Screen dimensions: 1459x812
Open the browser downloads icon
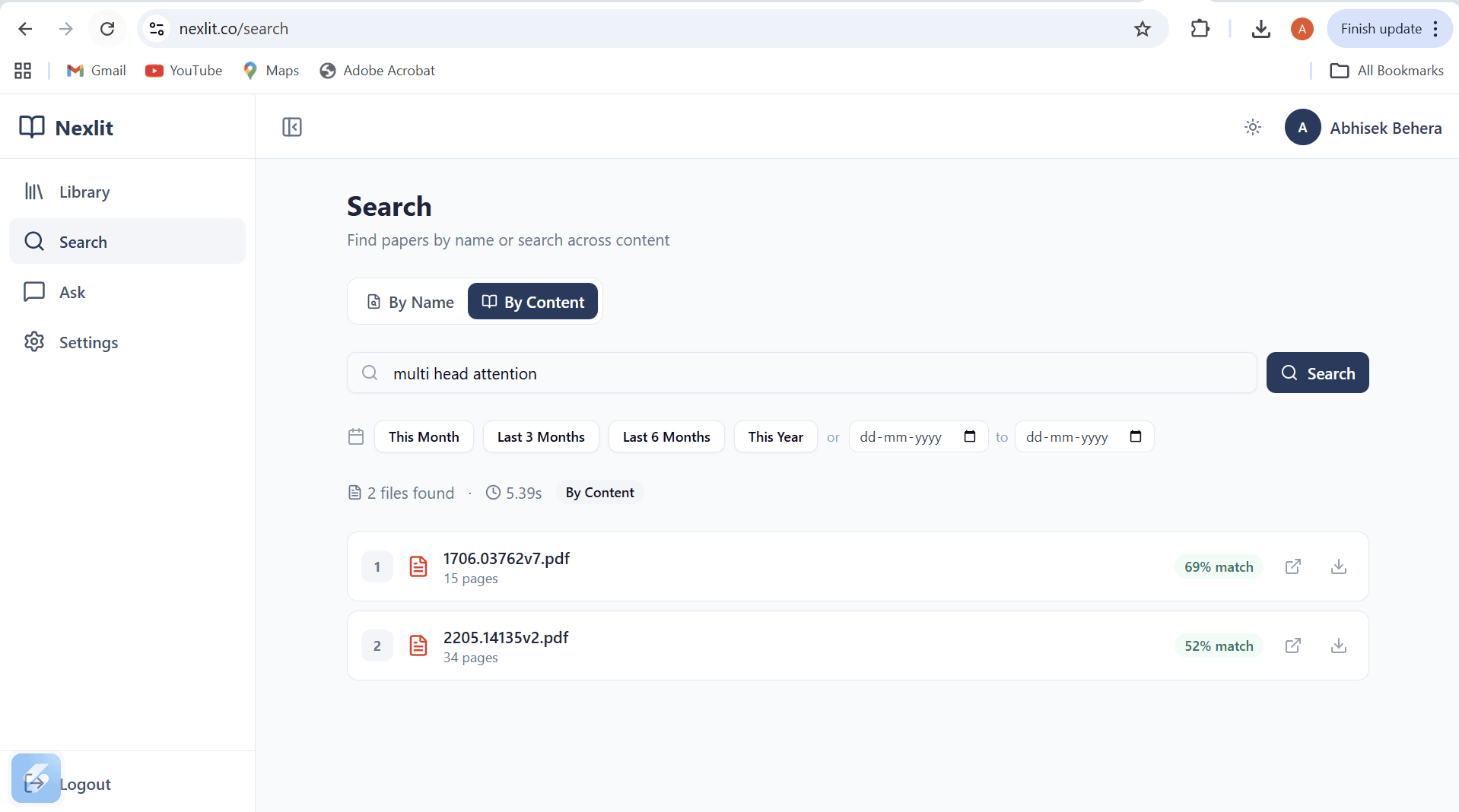pyautogui.click(x=1261, y=29)
